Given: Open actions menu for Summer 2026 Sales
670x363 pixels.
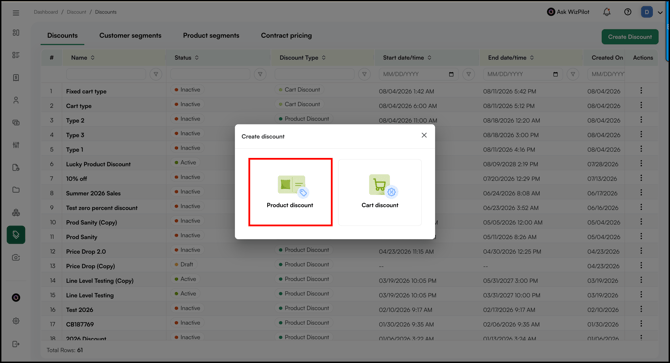Looking at the screenshot, I should [x=641, y=192].
